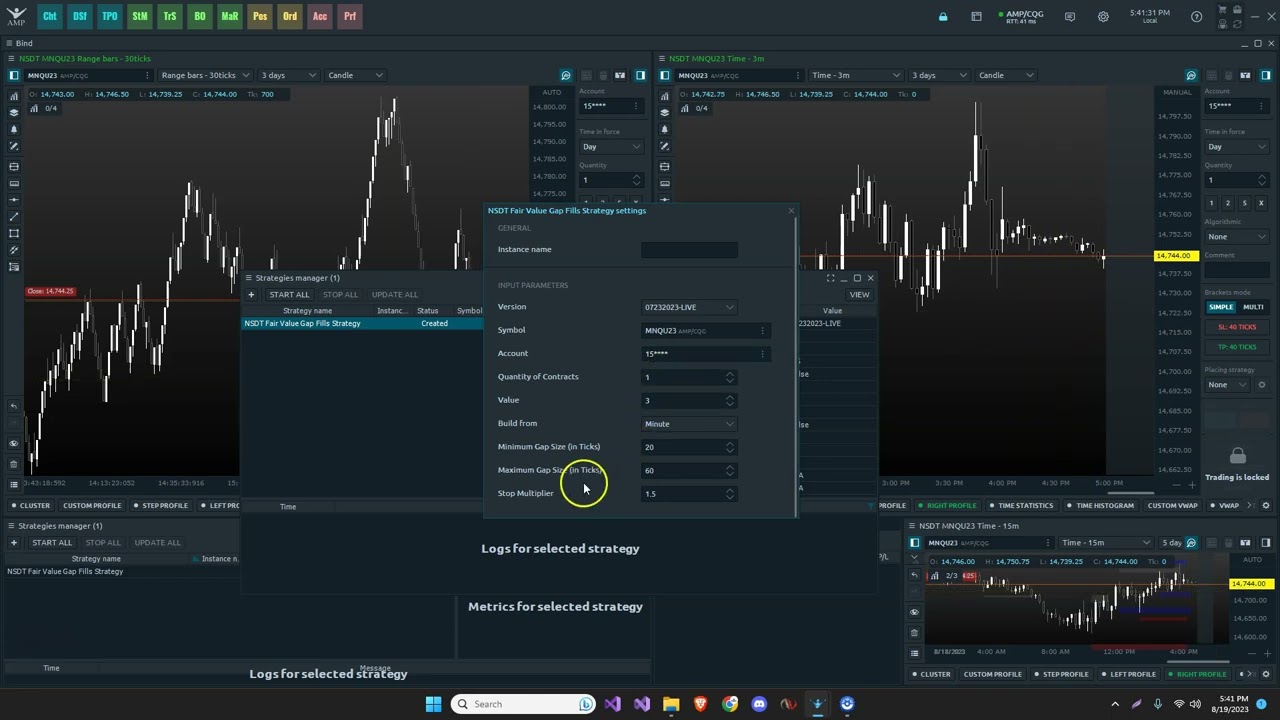Adjust the Quantity of Contracts stepper
Image resolution: width=1280 pixels, height=720 pixels.
tap(730, 377)
